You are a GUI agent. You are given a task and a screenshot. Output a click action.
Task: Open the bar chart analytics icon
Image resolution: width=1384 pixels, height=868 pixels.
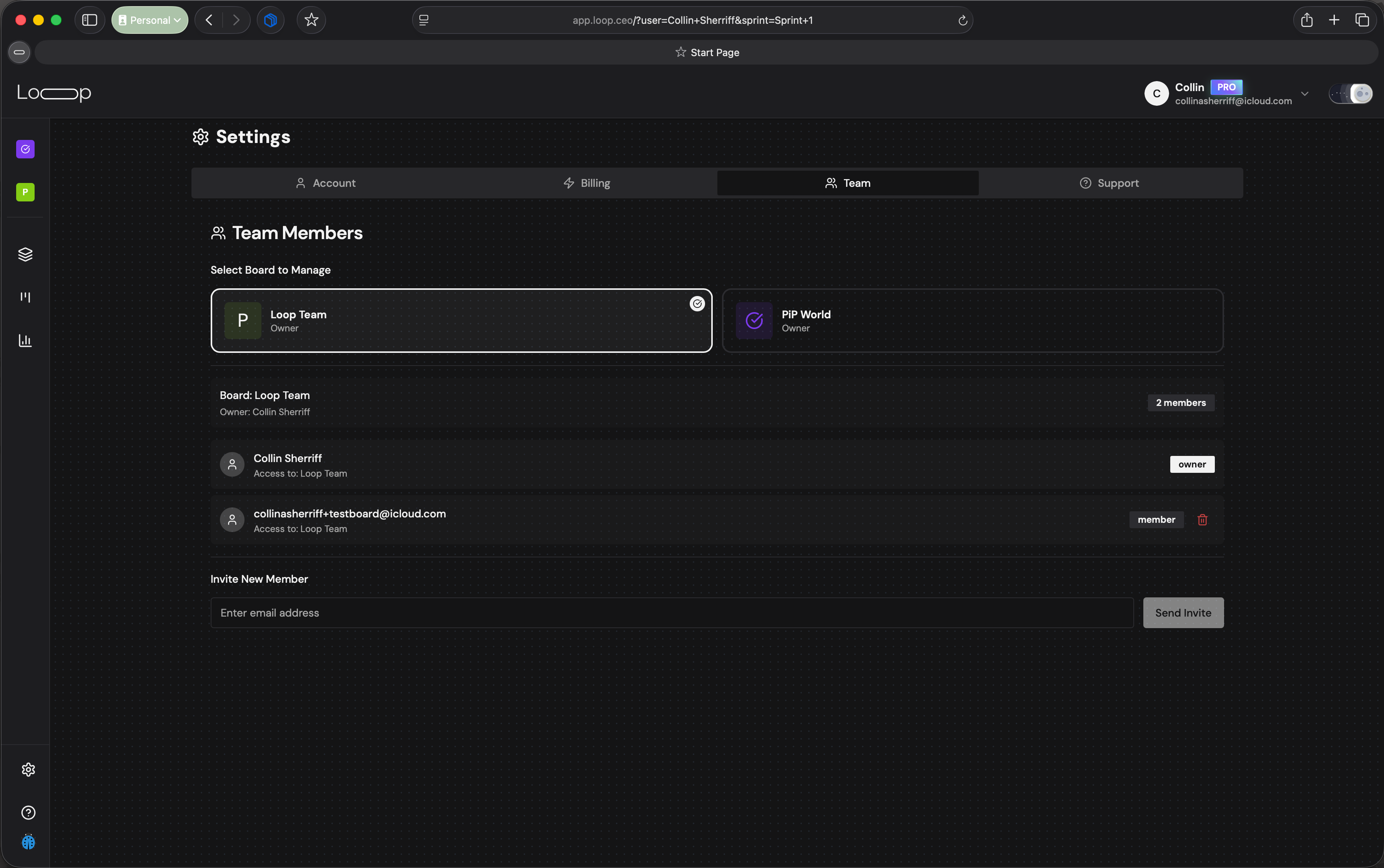coord(25,341)
